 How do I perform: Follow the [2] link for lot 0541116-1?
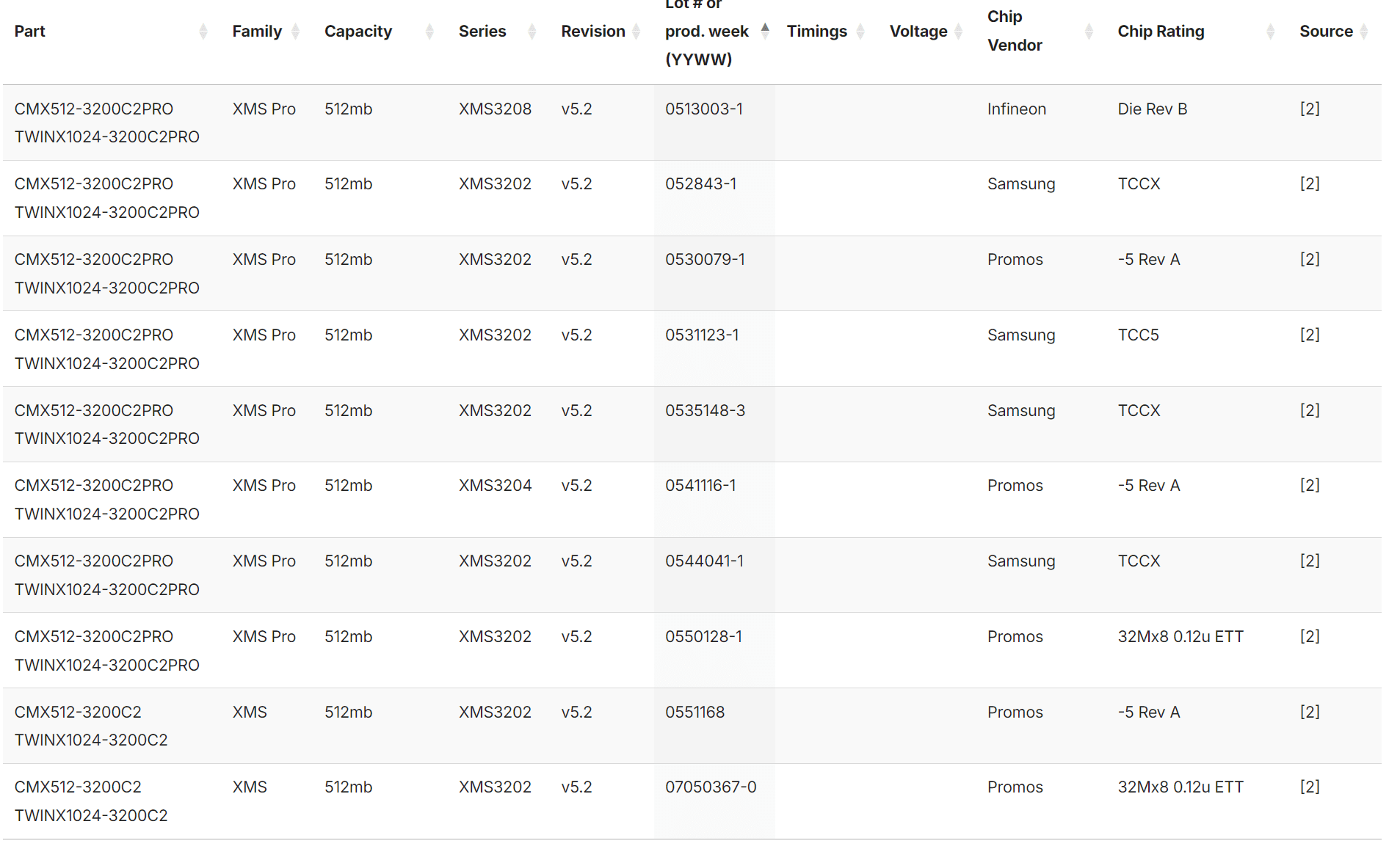pos(1310,485)
